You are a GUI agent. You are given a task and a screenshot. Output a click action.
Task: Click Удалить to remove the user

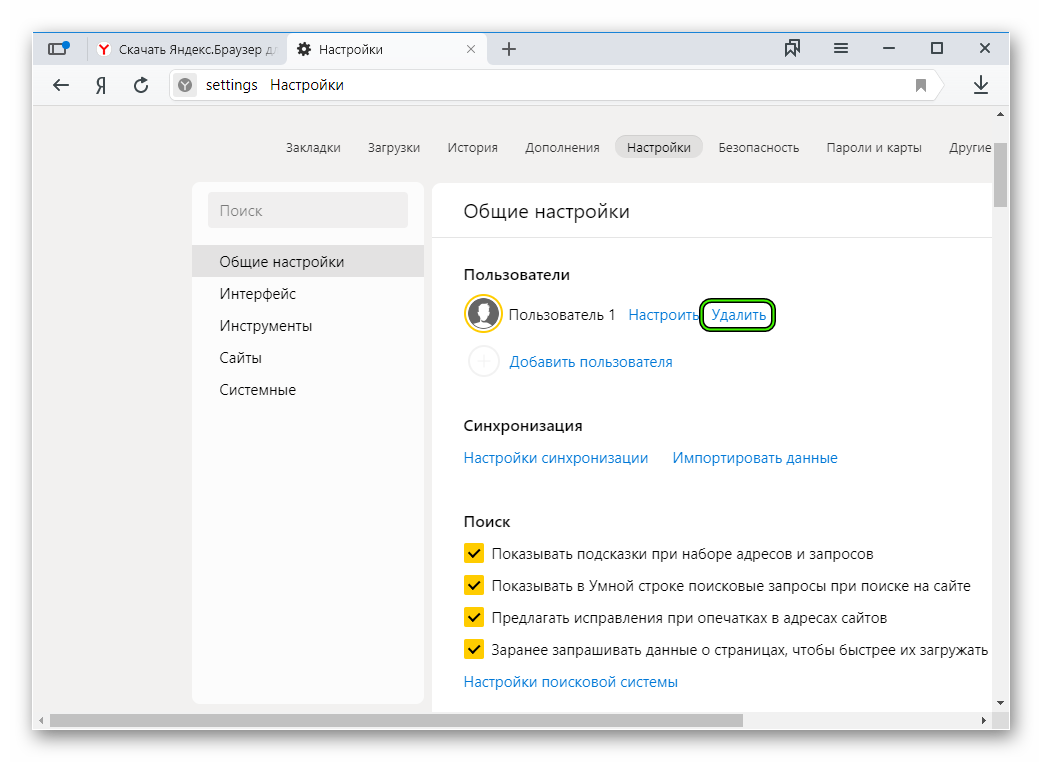738,315
